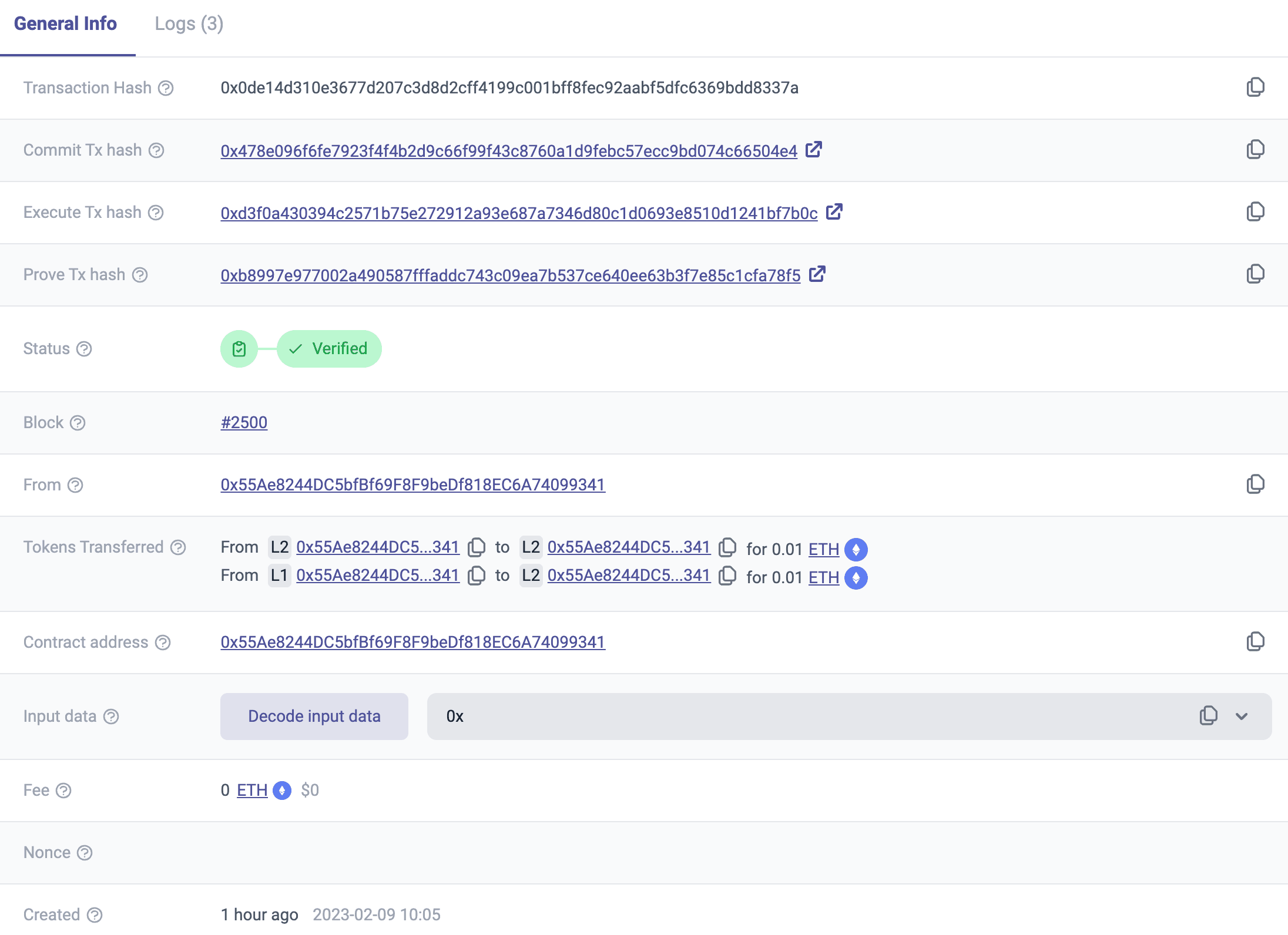Copy the Contract address
The height and width of the screenshot is (935, 1288).
[1255, 642]
